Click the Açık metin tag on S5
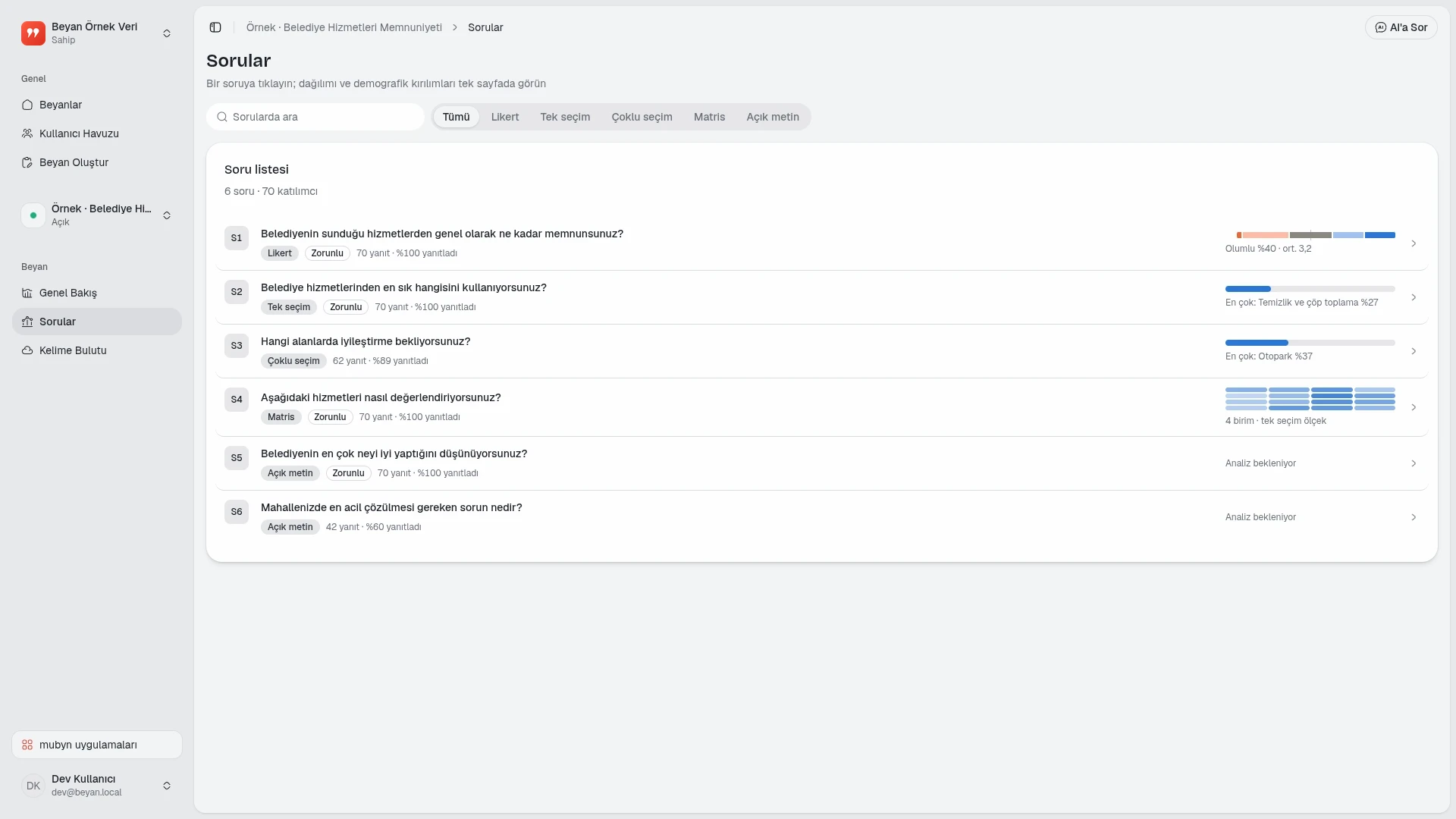This screenshot has width=1456, height=819. click(290, 473)
